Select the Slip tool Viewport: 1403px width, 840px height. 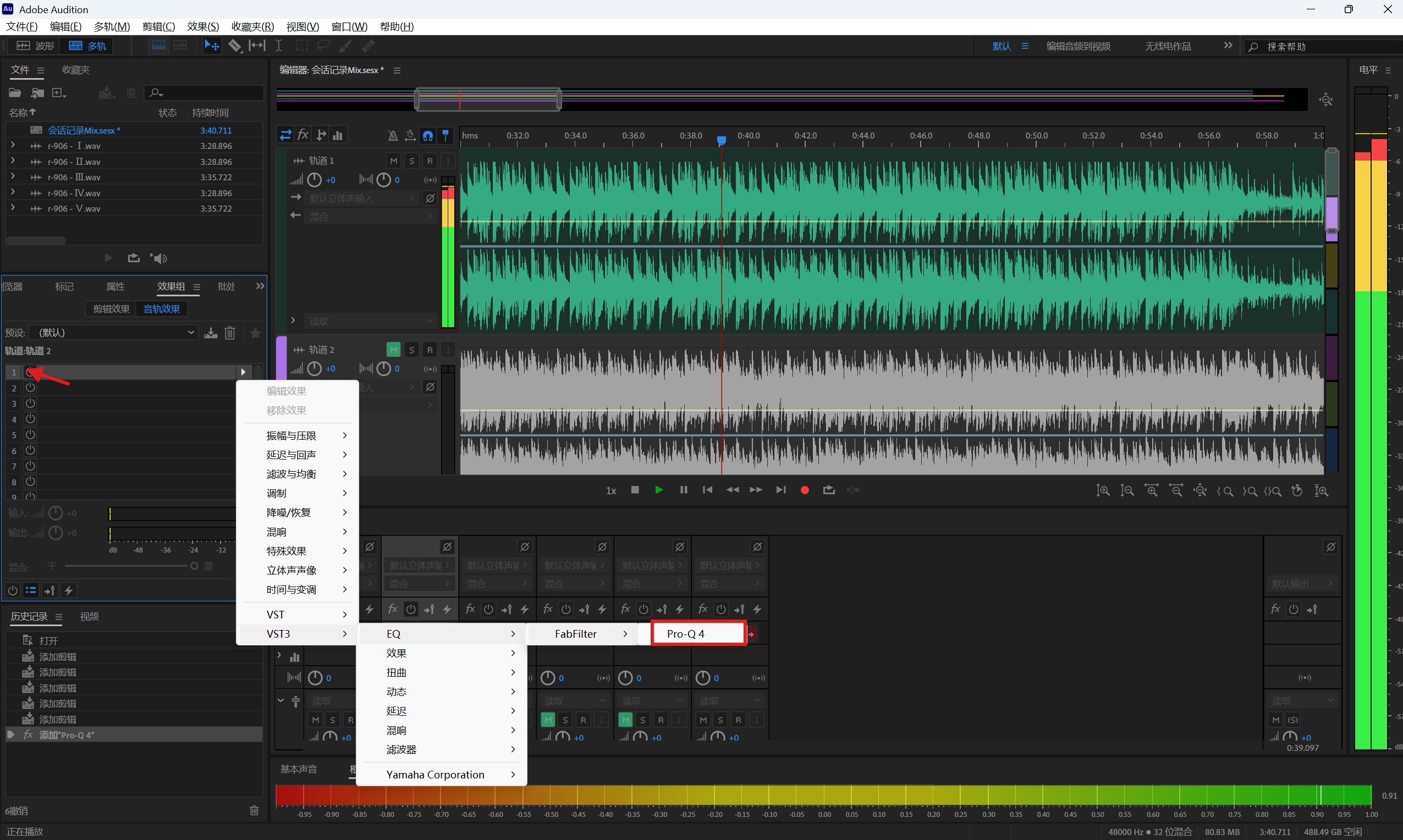256,46
